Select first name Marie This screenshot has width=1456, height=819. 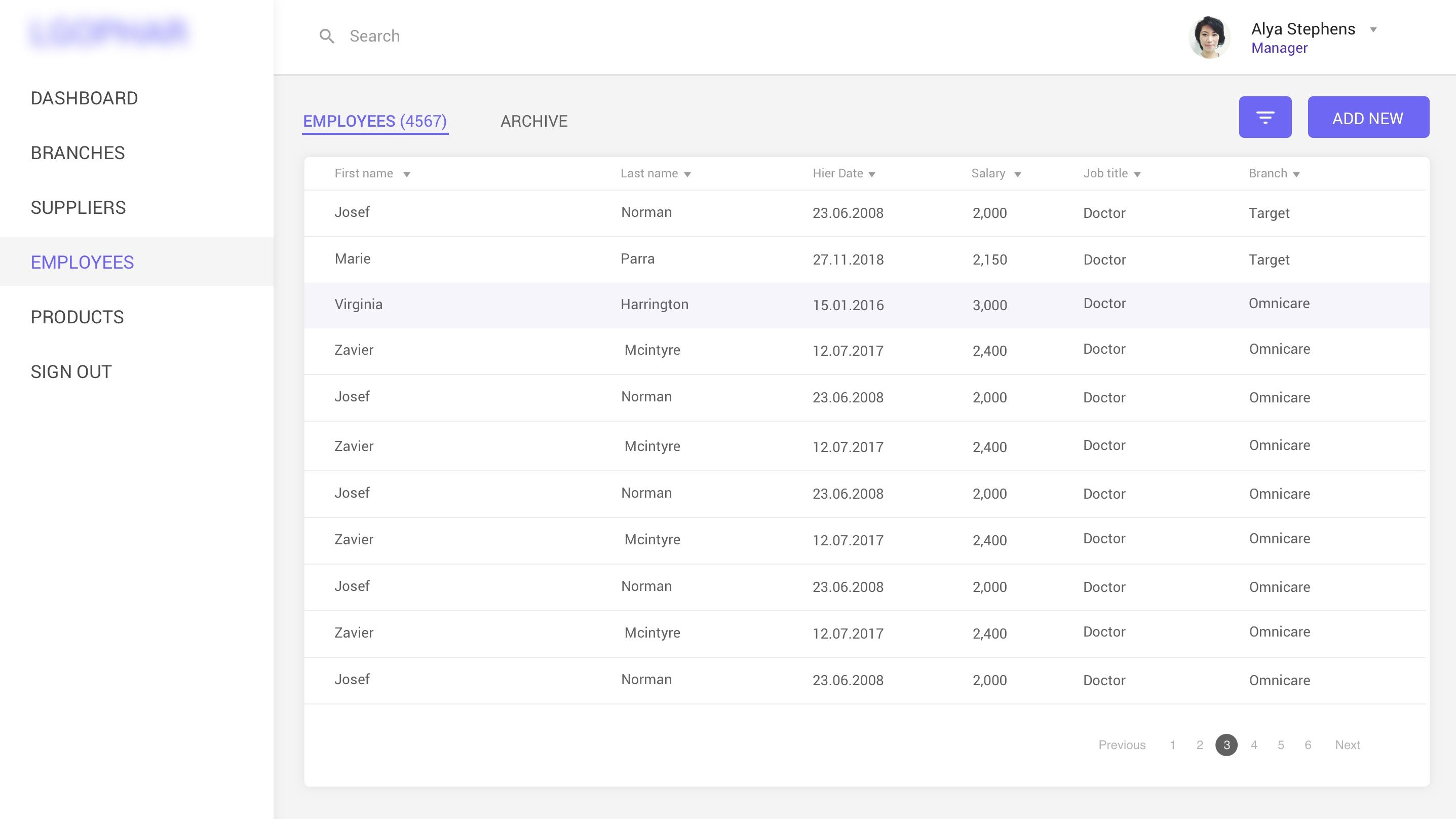click(352, 259)
